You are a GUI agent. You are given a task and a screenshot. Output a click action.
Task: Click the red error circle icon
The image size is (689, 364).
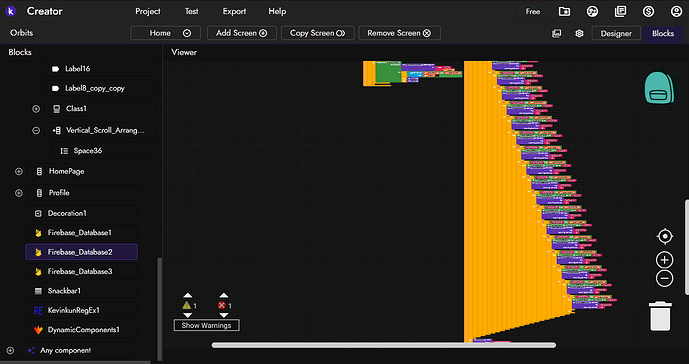pyautogui.click(x=222, y=305)
